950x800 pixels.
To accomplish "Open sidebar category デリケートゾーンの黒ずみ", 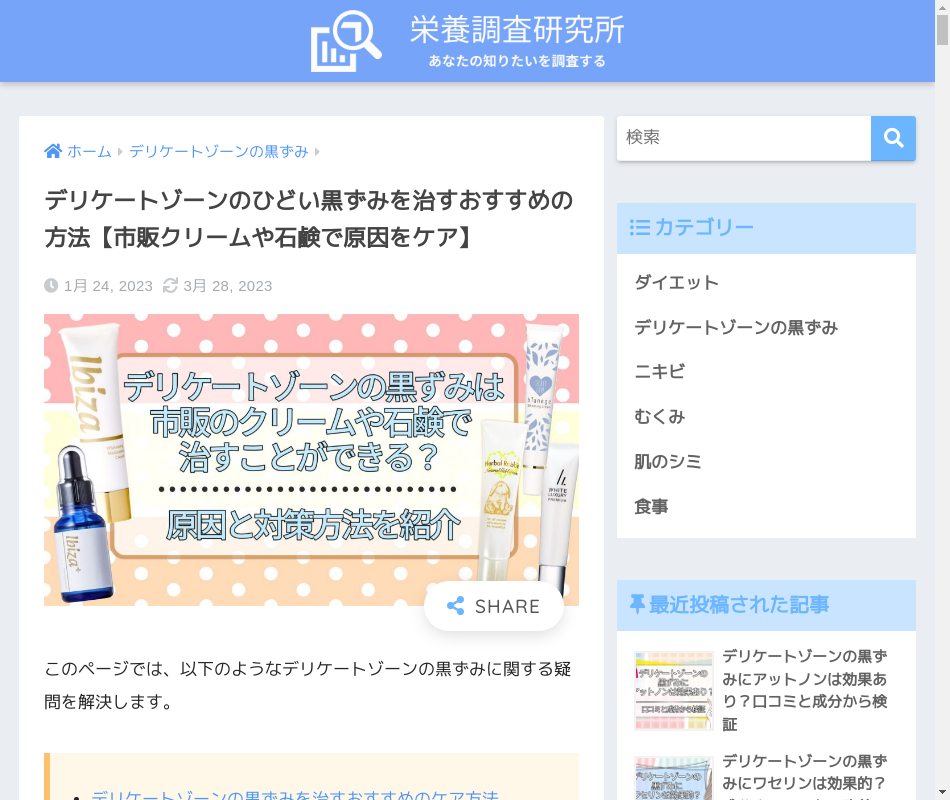I will [735, 328].
